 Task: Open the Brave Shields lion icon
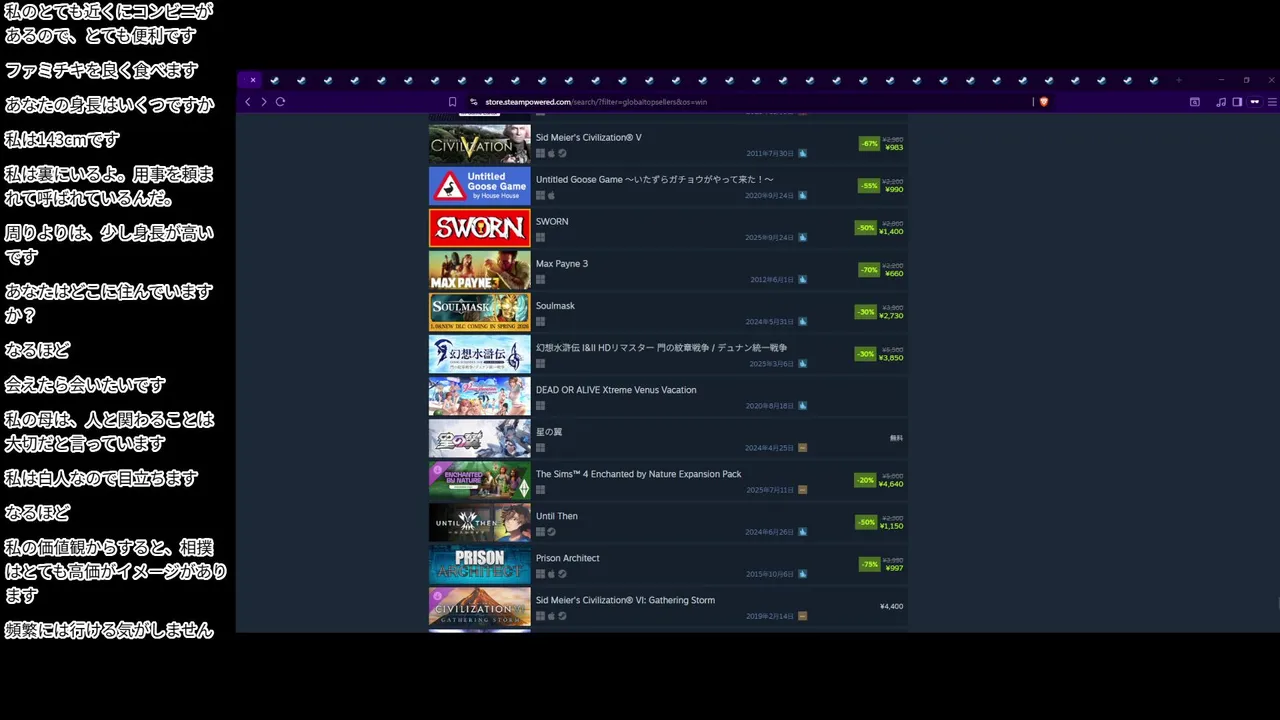click(x=1044, y=102)
